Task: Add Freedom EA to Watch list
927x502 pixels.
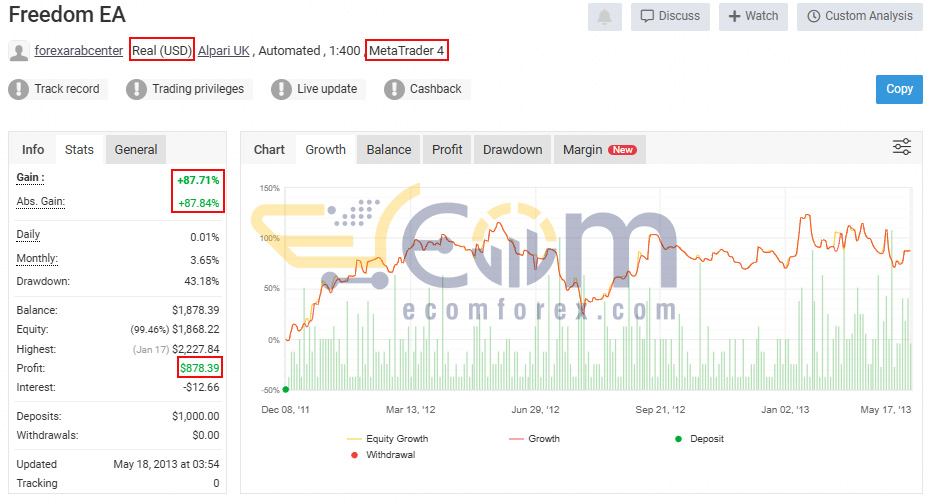Action: [x=753, y=17]
